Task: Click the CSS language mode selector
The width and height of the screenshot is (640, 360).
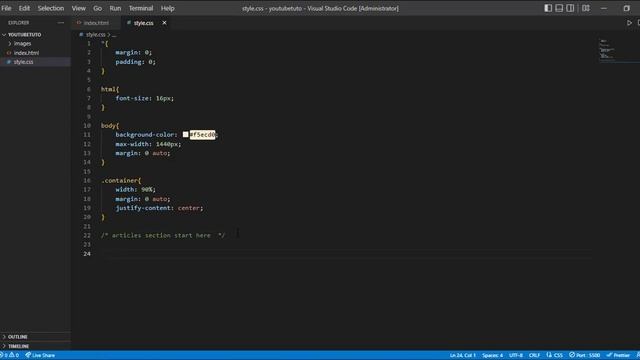Action: click(555, 355)
